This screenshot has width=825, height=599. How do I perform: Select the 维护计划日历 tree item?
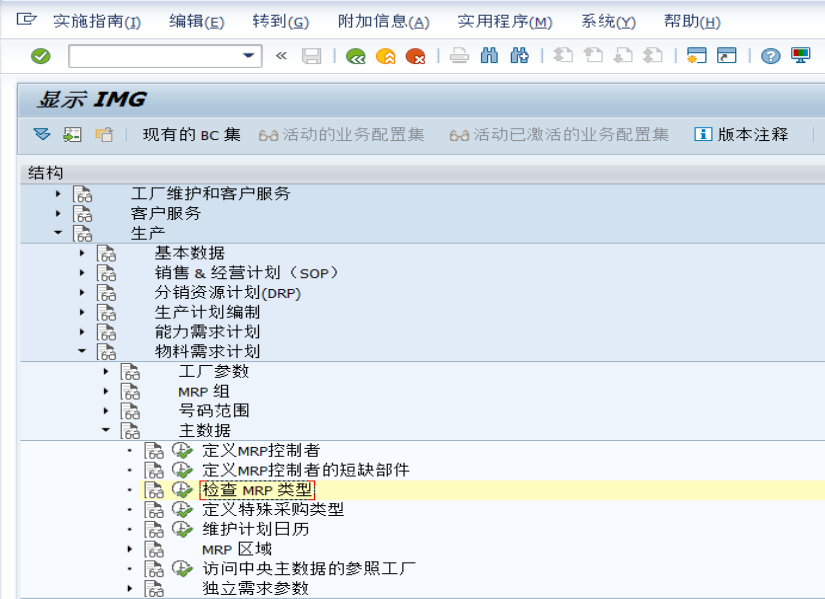pyautogui.click(x=256, y=530)
